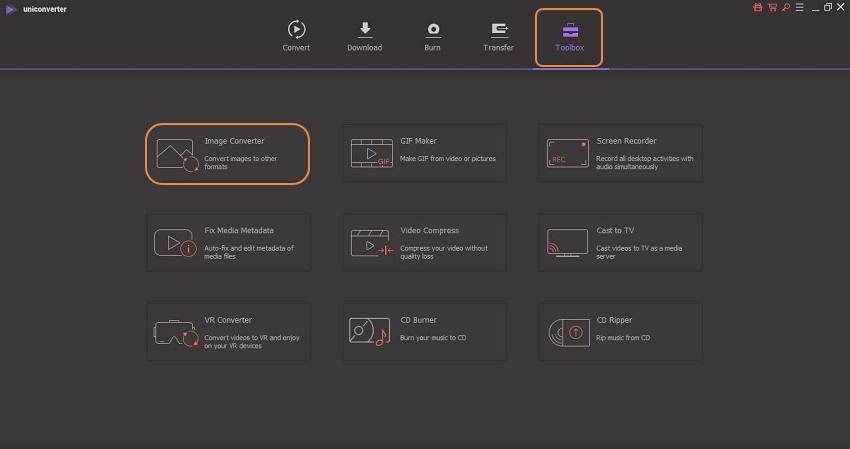Open the VR Converter headset icon
Viewport: 850px width, 449px height.
(x=175, y=332)
